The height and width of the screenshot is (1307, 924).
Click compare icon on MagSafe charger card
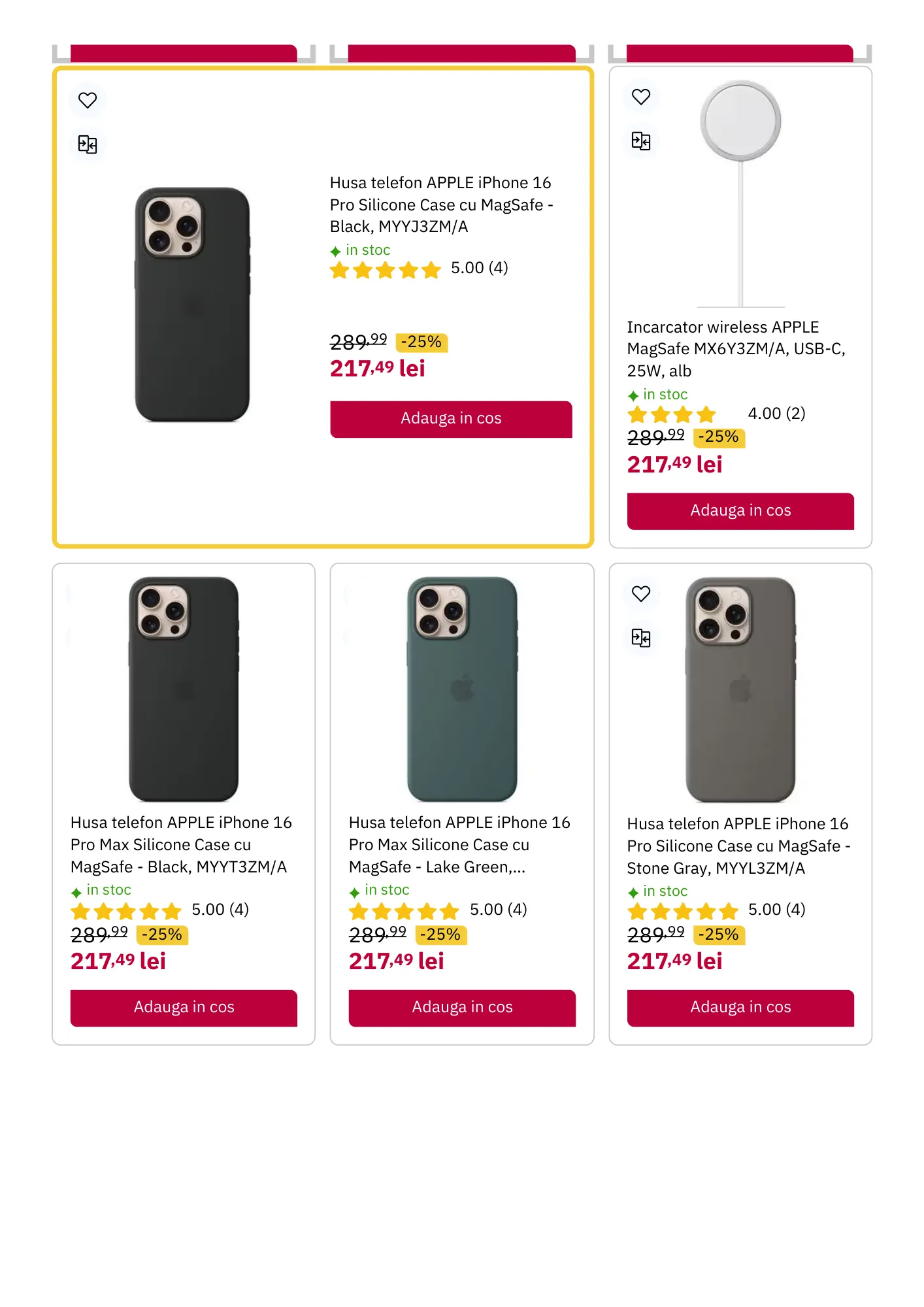click(641, 141)
